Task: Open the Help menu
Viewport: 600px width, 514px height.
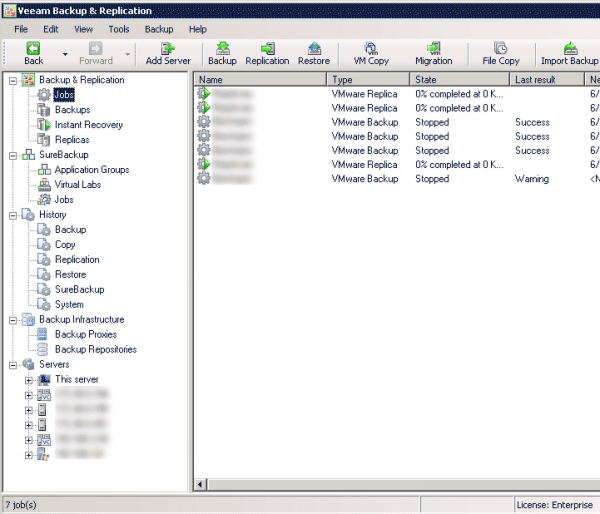Action: pyautogui.click(x=198, y=29)
